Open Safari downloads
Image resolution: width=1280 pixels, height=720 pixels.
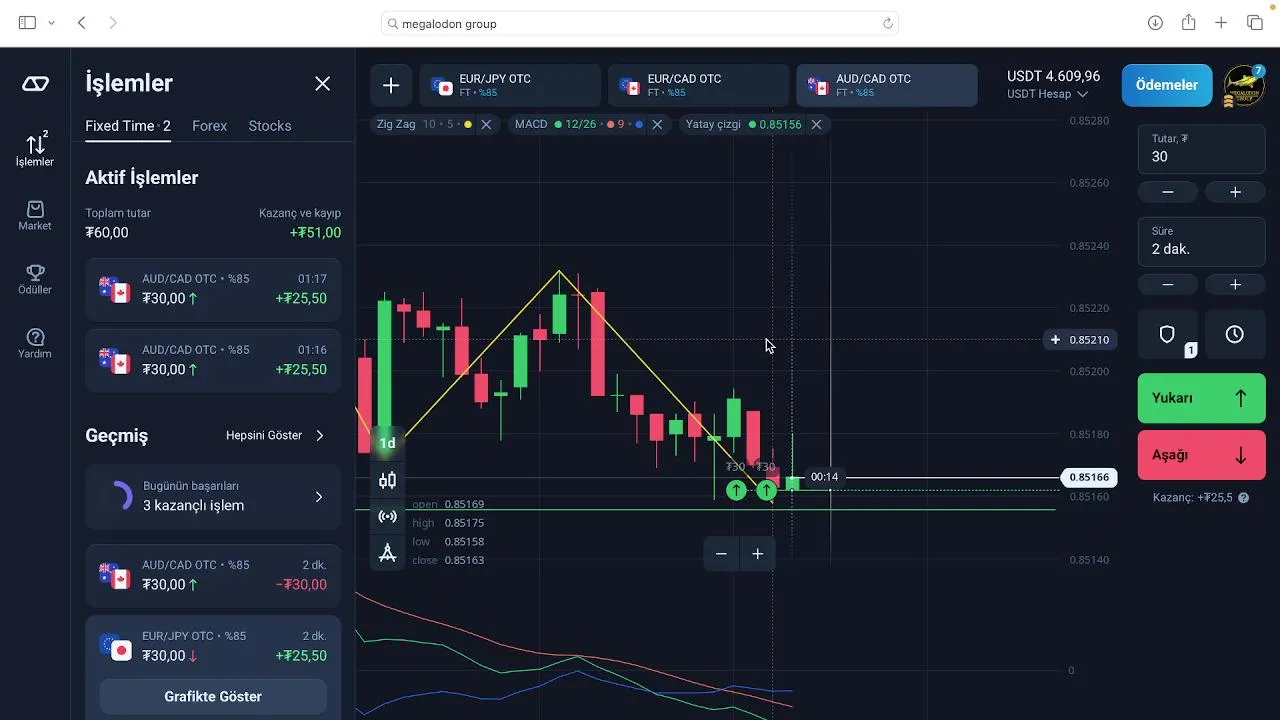[1155, 23]
